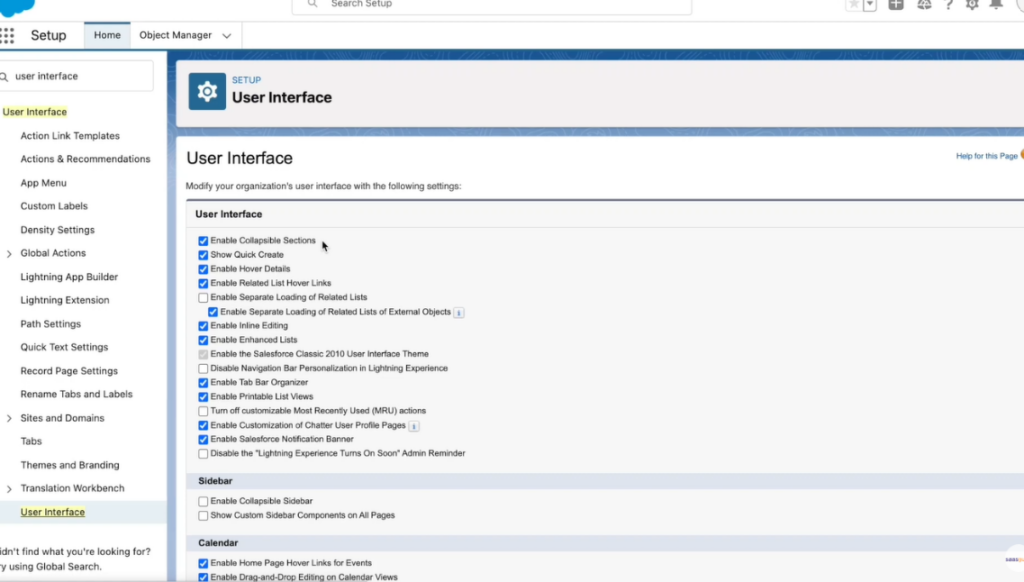Expand Global Actions tree node

(9, 253)
